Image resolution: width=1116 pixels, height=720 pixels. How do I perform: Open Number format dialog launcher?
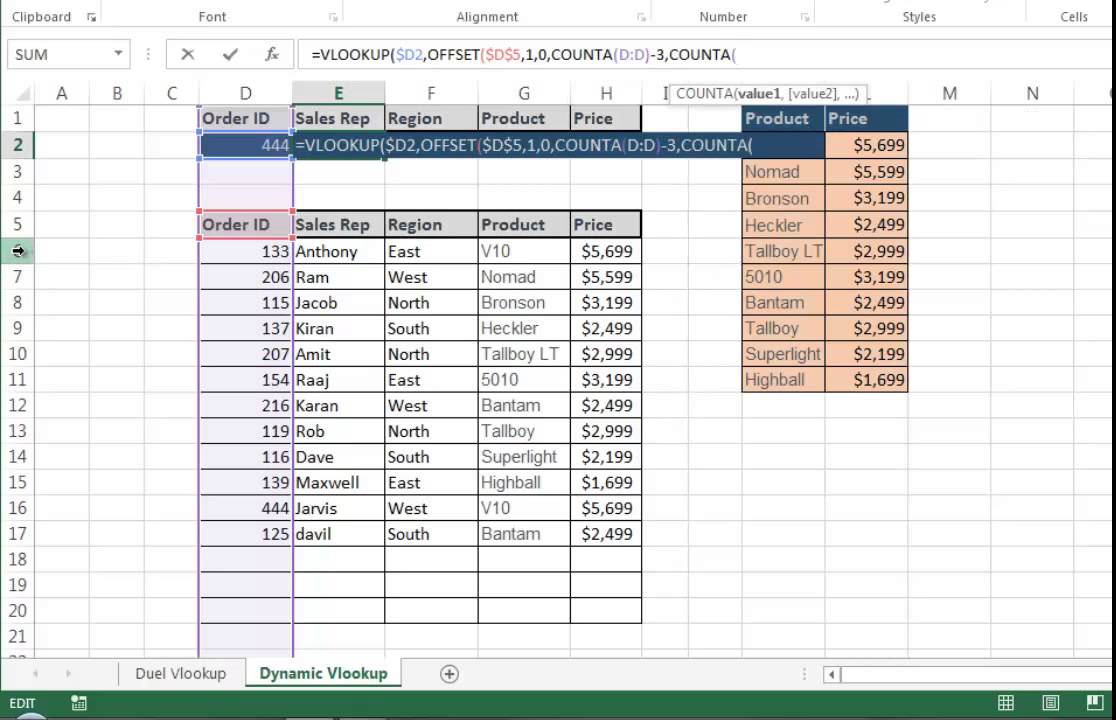(x=805, y=17)
